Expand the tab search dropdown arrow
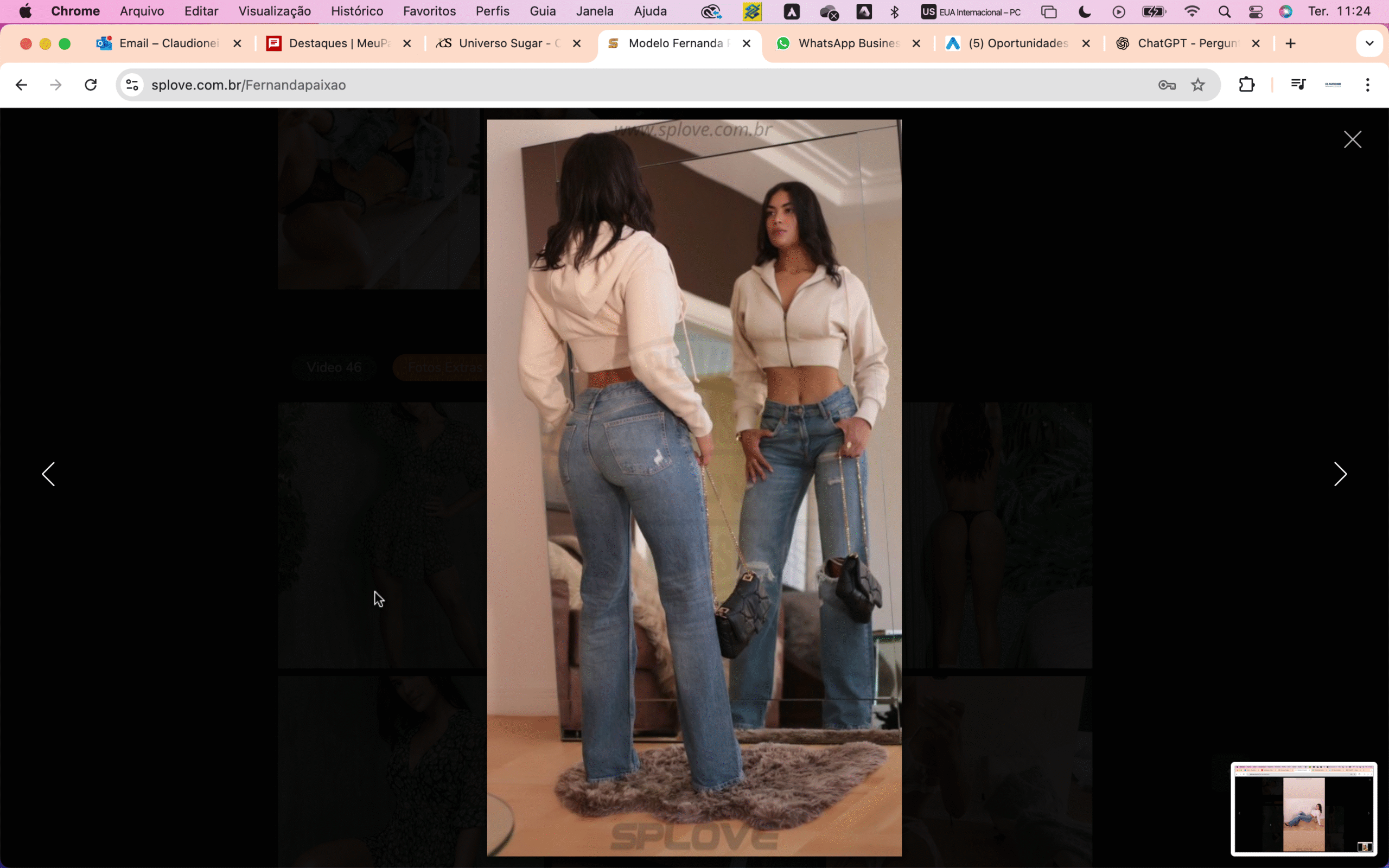 tap(1369, 43)
